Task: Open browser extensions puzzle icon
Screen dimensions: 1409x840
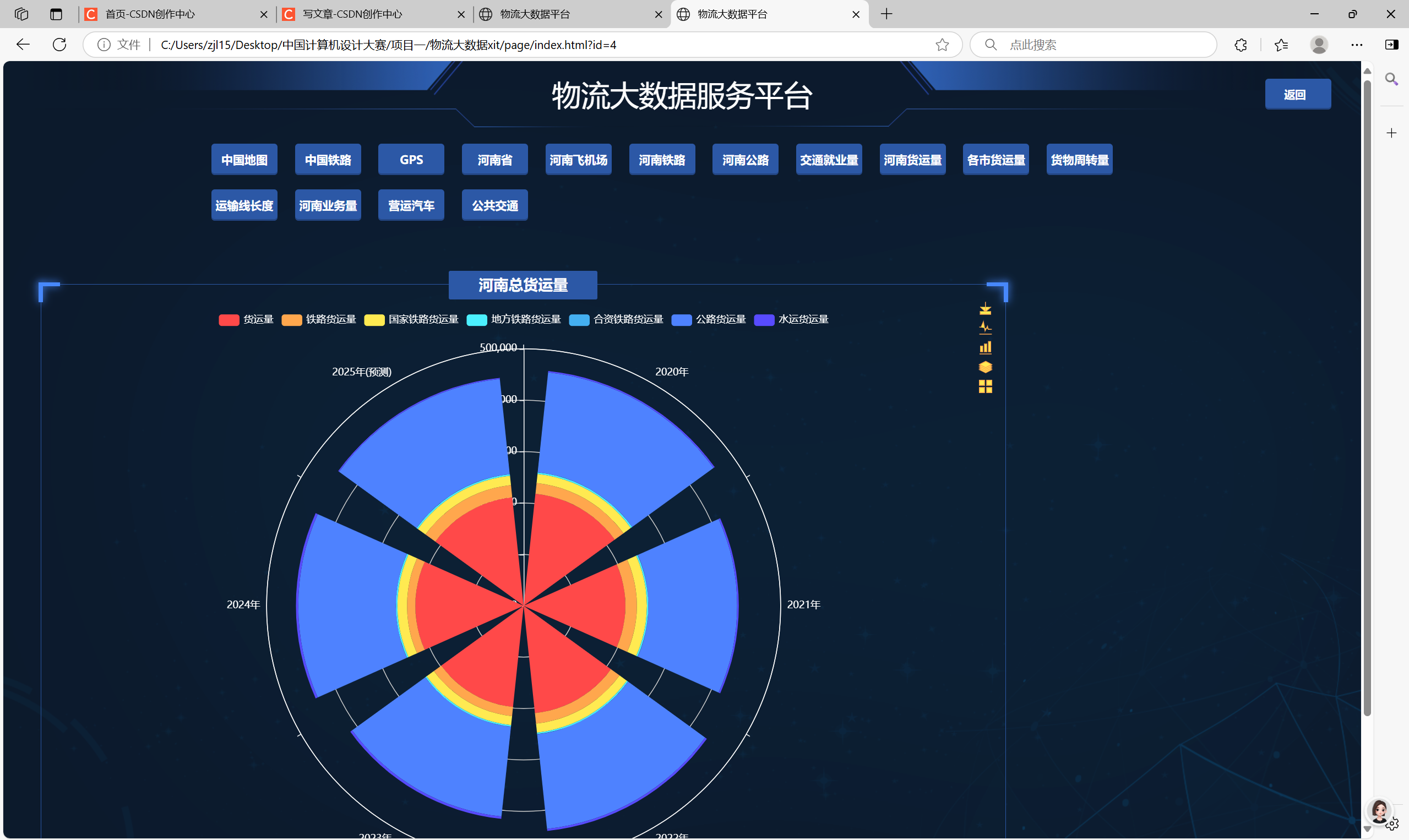Action: point(1241,45)
